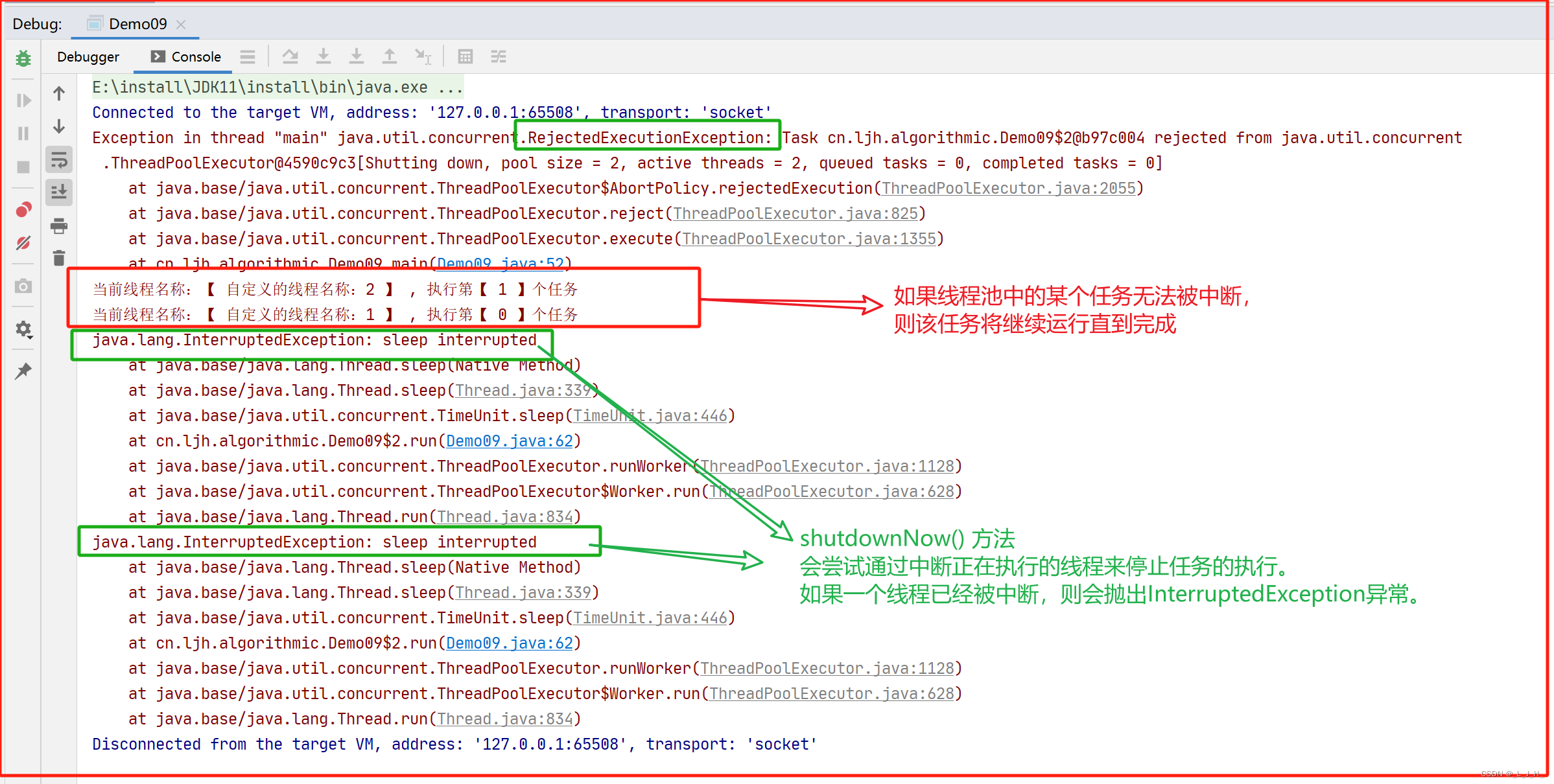Click the 'Debug:' tool window label
This screenshot has height=784, width=1554.
click(x=38, y=24)
